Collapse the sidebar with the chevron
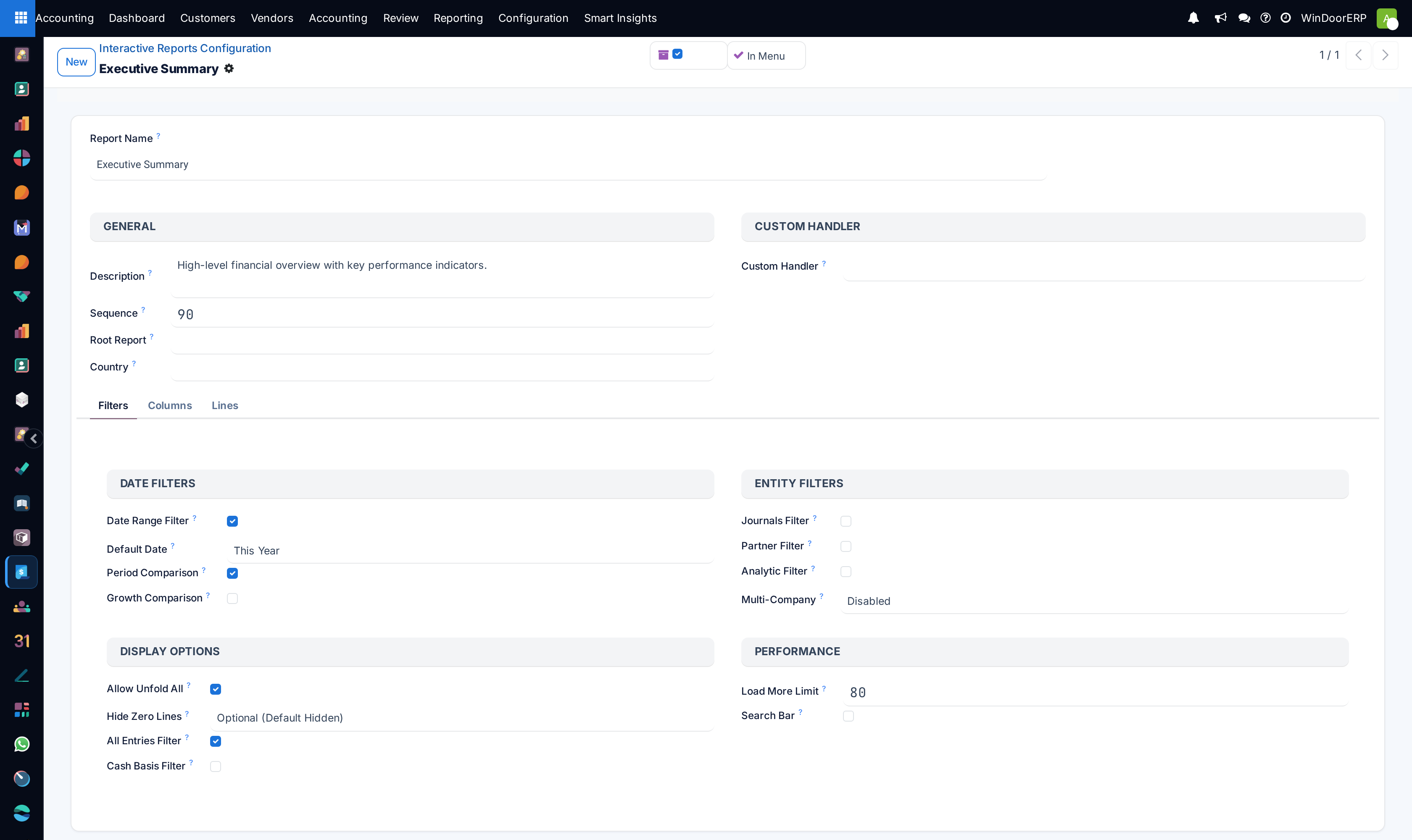Image resolution: width=1412 pixels, height=840 pixels. (x=34, y=438)
